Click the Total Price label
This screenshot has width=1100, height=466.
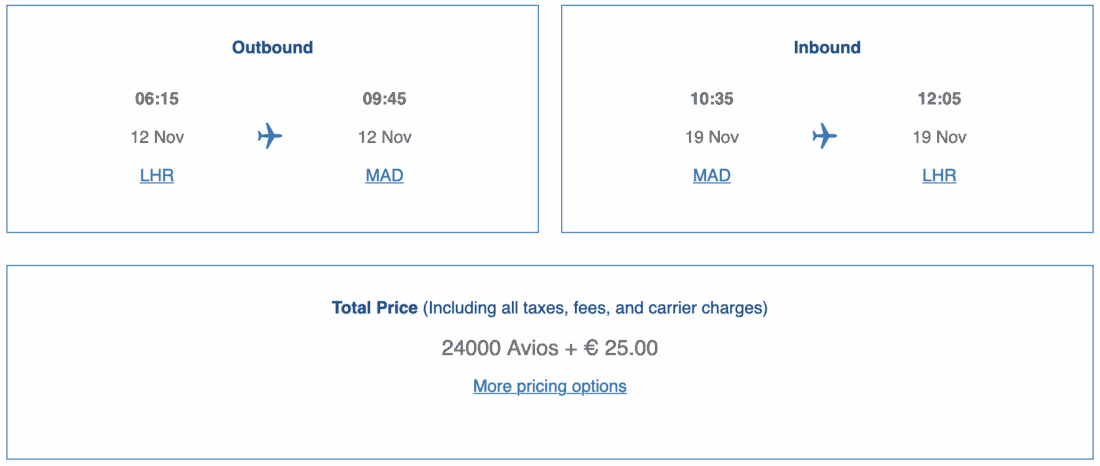[375, 308]
